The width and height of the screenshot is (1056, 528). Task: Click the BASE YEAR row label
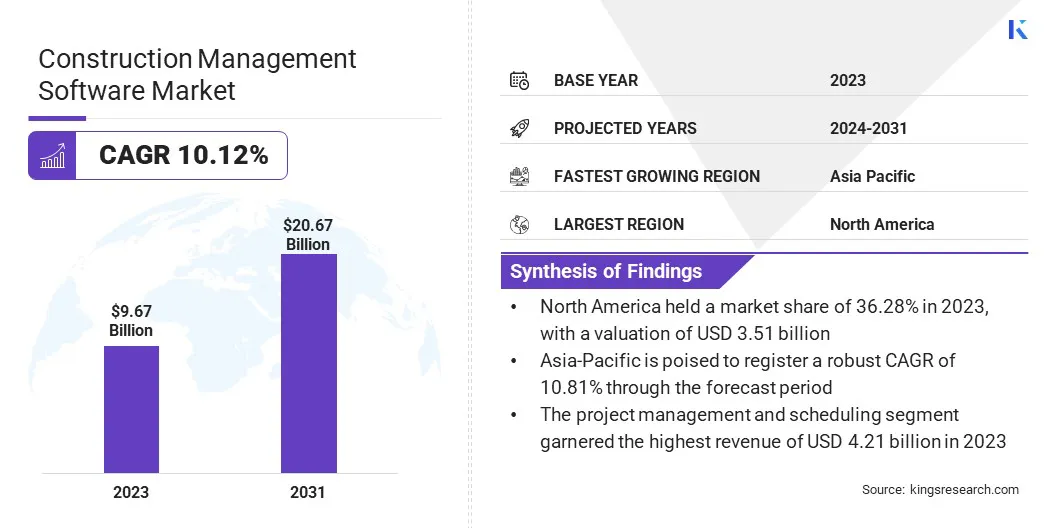595,80
